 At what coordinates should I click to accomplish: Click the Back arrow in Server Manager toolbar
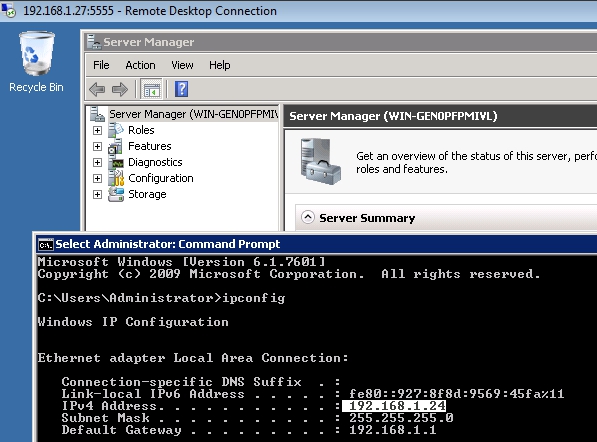tap(97, 89)
